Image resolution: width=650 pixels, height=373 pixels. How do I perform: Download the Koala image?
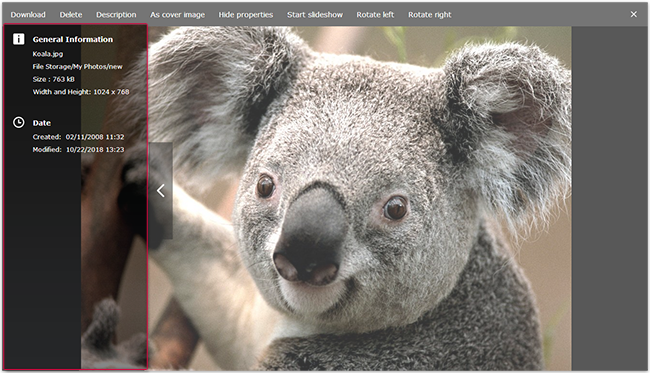tap(28, 15)
